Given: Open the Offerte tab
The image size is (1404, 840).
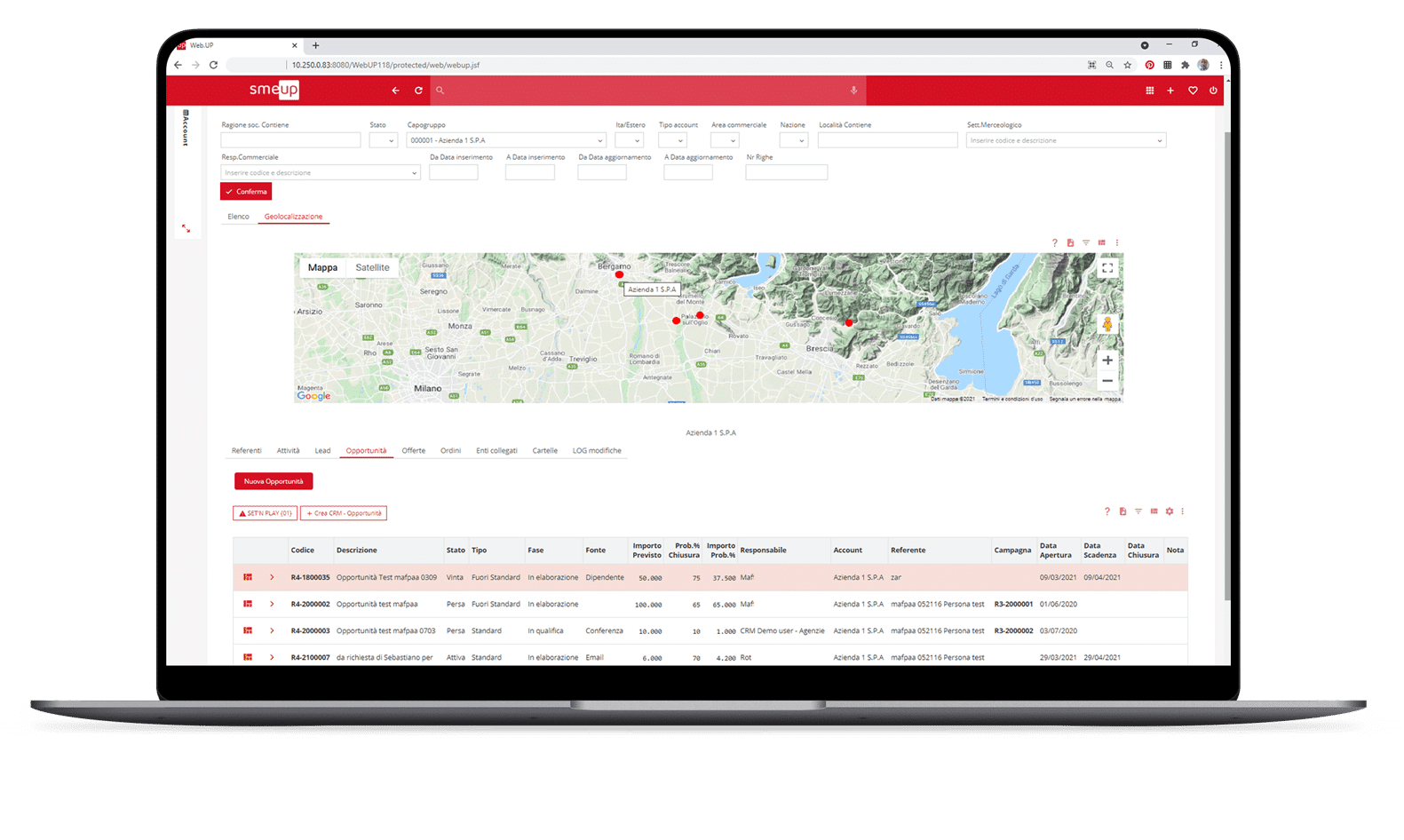Looking at the screenshot, I should (413, 451).
